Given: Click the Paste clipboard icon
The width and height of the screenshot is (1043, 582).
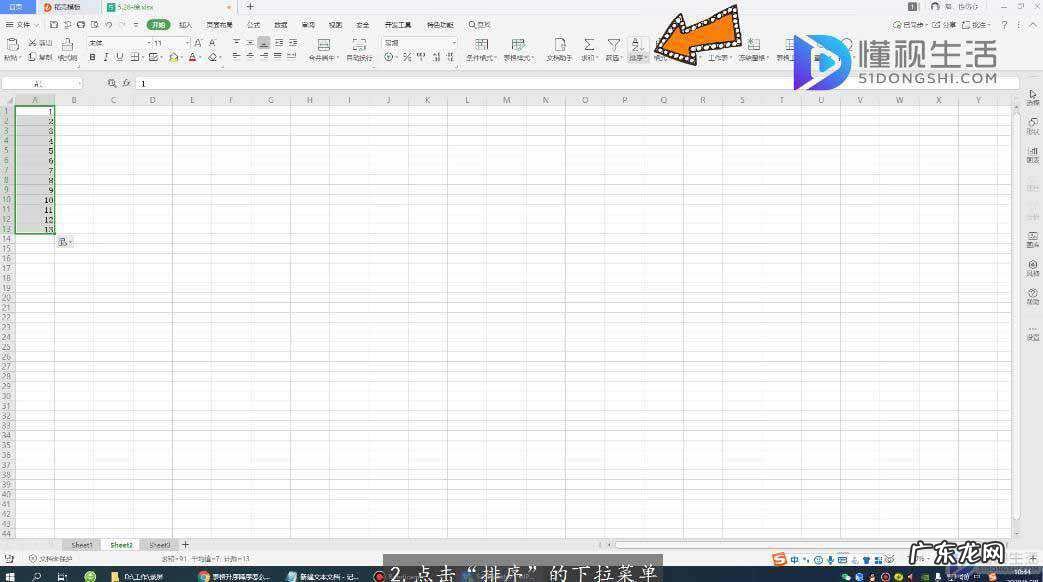Looking at the screenshot, I should click(x=13, y=46).
